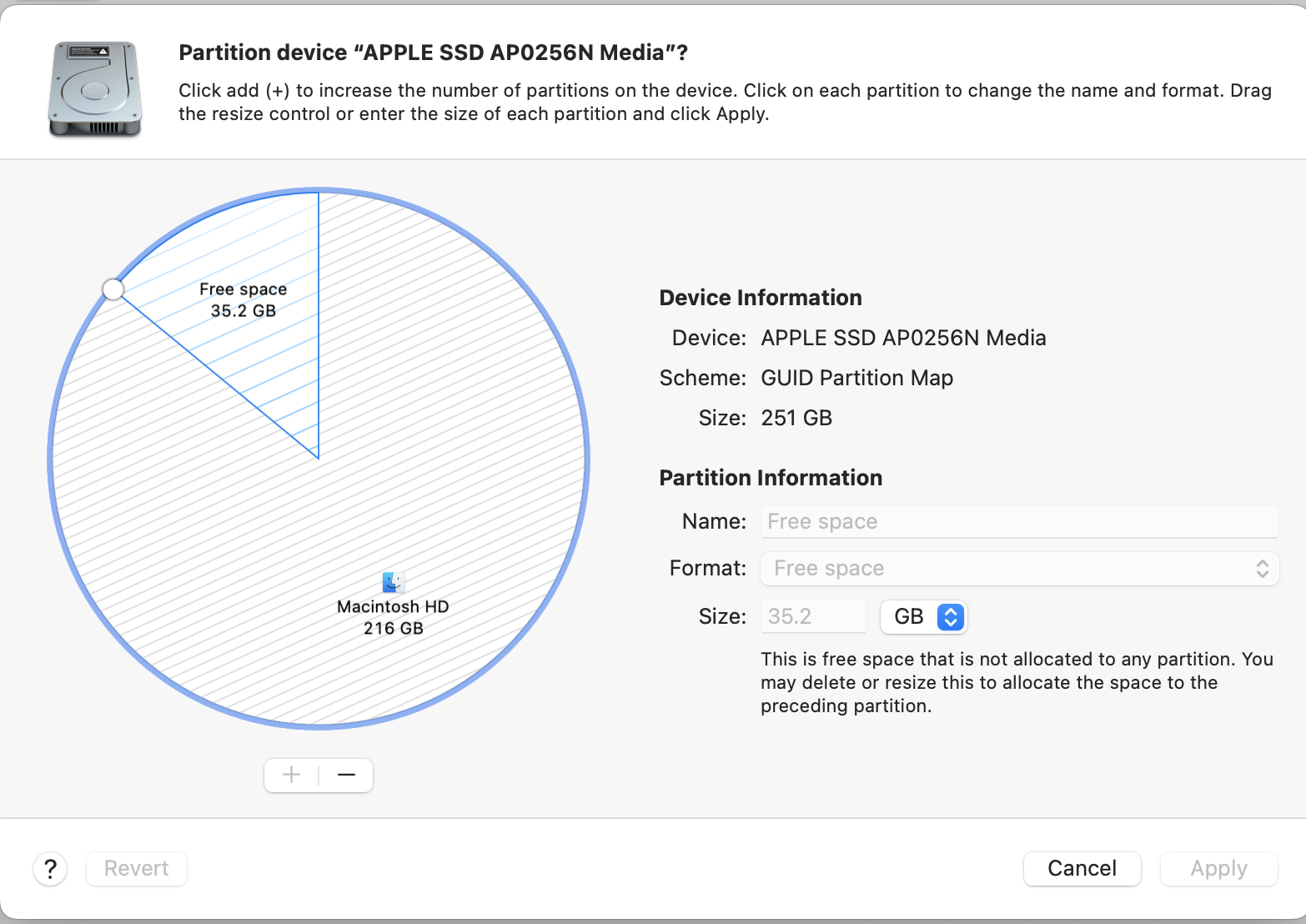The image size is (1306, 924).
Task: Click the Revert button
Action: pyautogui.click(x=136, y=868)
